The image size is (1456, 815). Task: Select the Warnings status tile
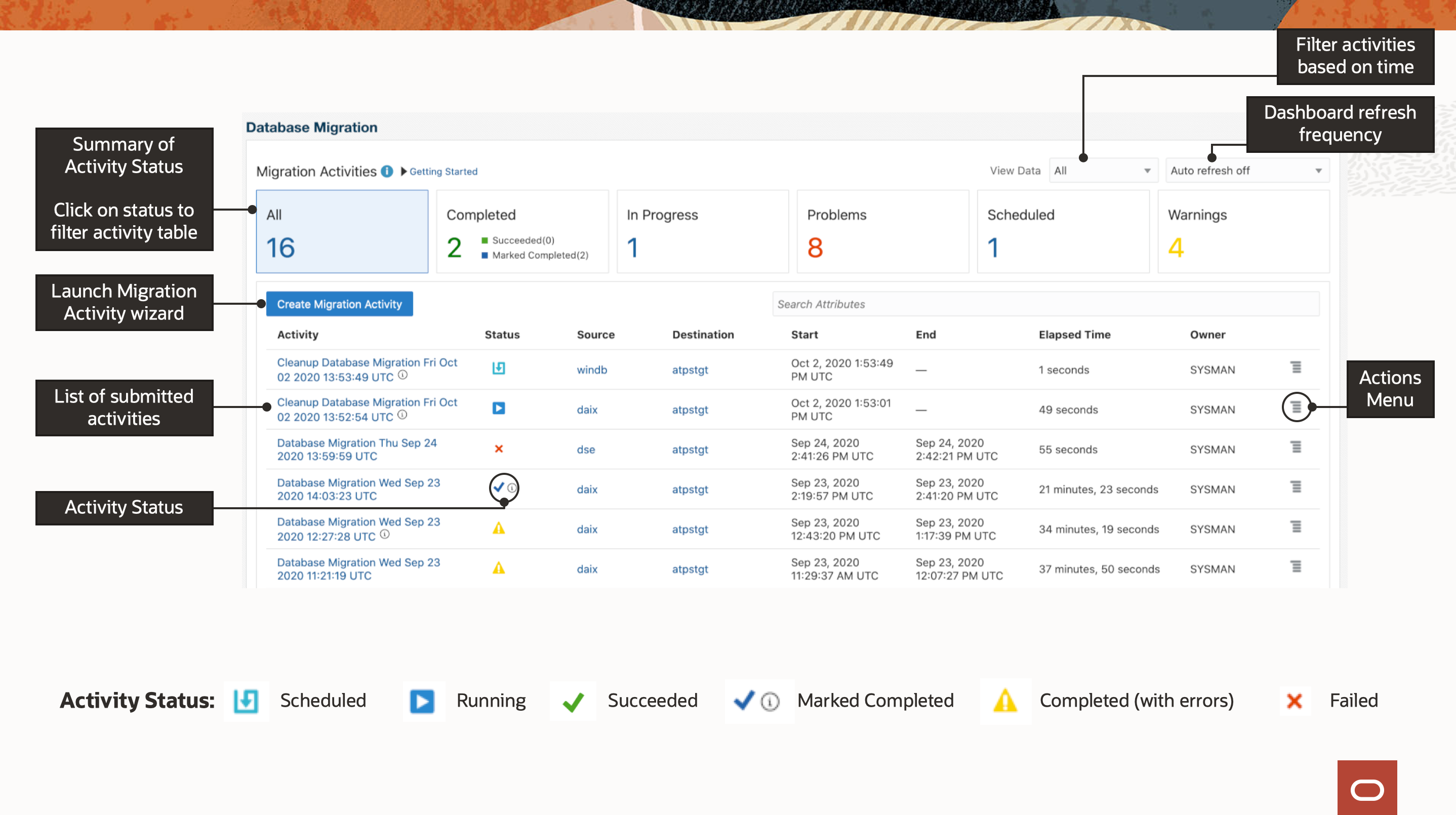(x=1243, y=232)
